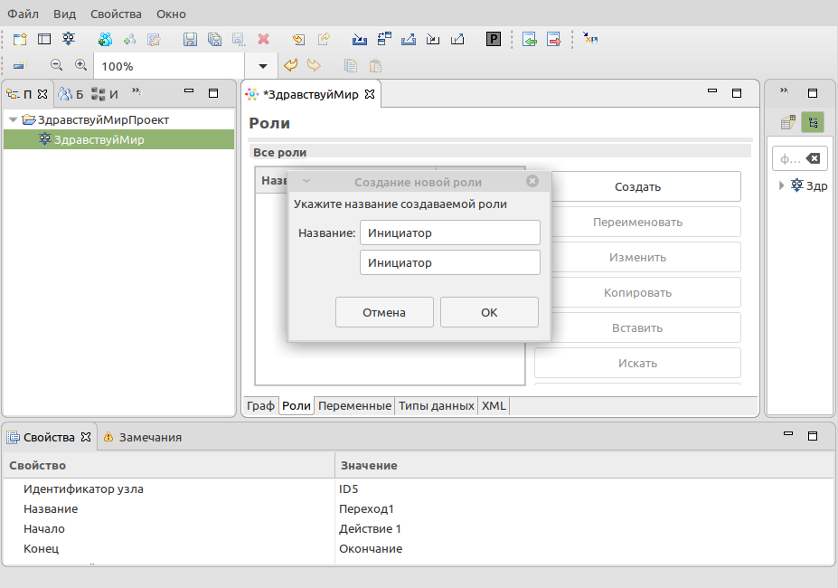Open the Окно menu
The image size is (838, 588).
pos(171,14)
